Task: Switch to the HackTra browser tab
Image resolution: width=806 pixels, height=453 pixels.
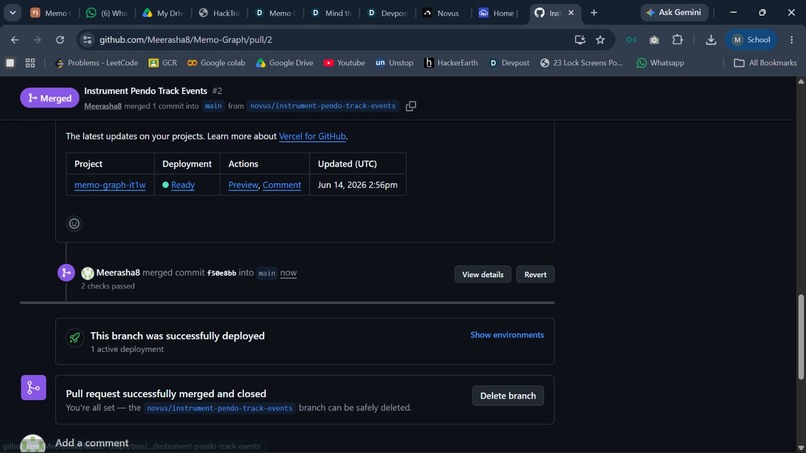Action: coord(218,13)
